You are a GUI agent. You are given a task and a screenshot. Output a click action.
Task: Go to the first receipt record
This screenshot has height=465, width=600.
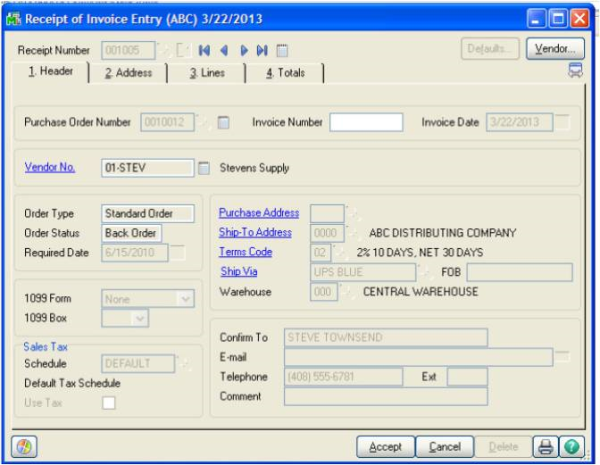(x=205, y=49)
